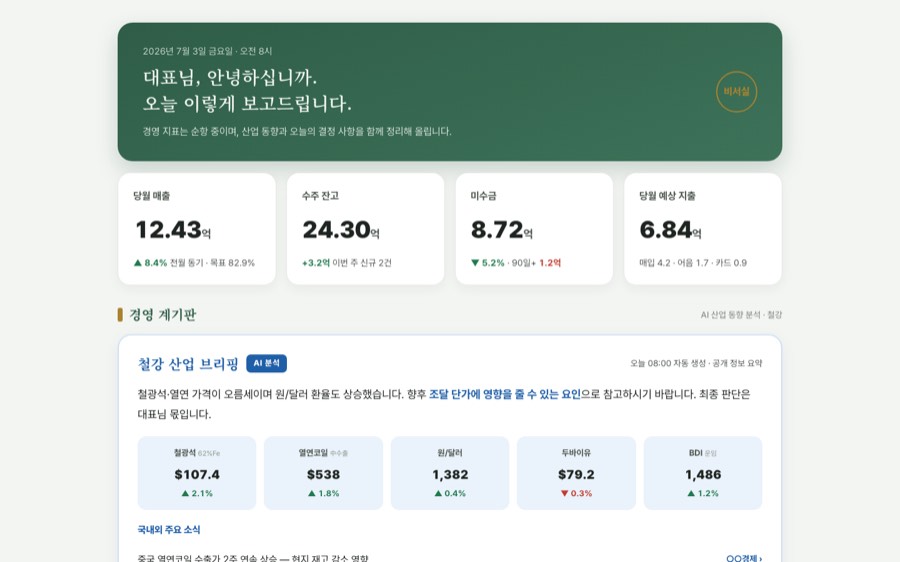This screenshot has width=900, height=562.
Task: Click the round 비서실 badge in the green banner
Action: [736, 92]
